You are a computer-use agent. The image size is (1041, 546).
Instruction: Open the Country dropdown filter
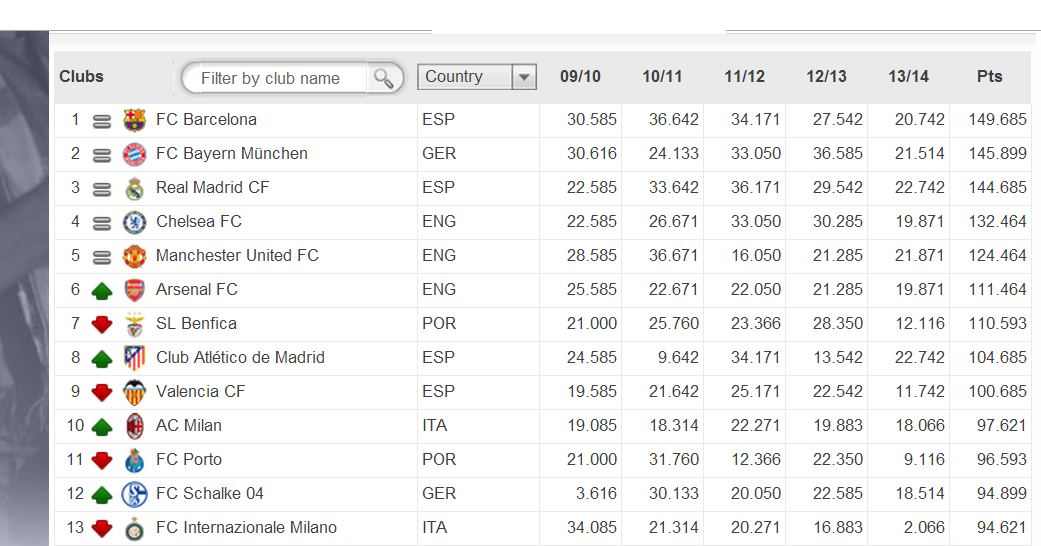tap(477, 77)
